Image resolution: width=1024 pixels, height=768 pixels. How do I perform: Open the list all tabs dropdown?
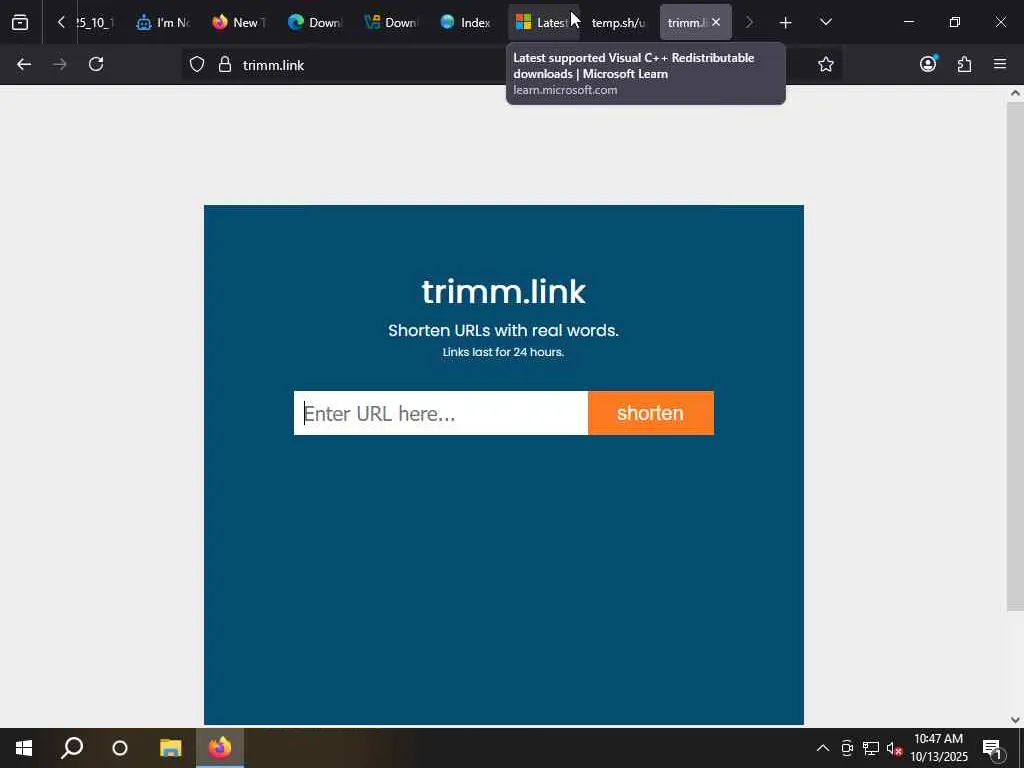tap(825, 22)
